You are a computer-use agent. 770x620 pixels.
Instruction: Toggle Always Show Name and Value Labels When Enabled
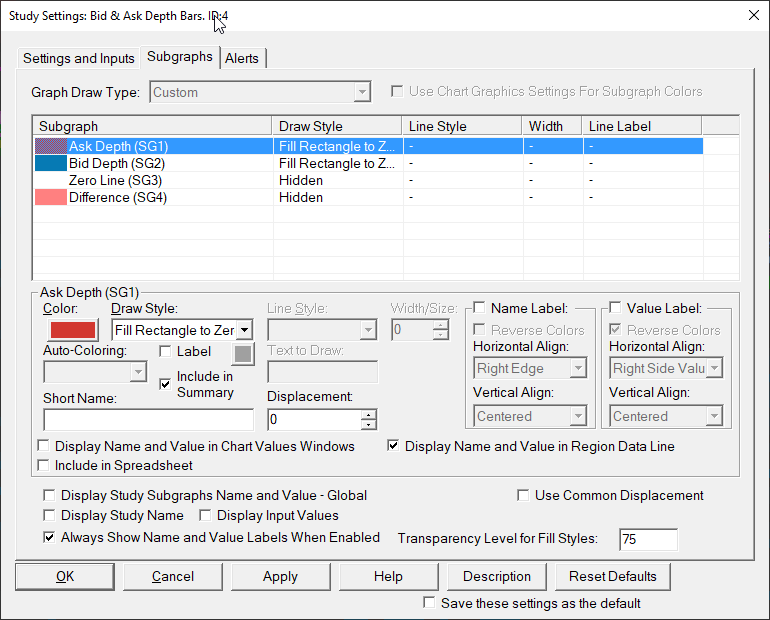[49, 537]
